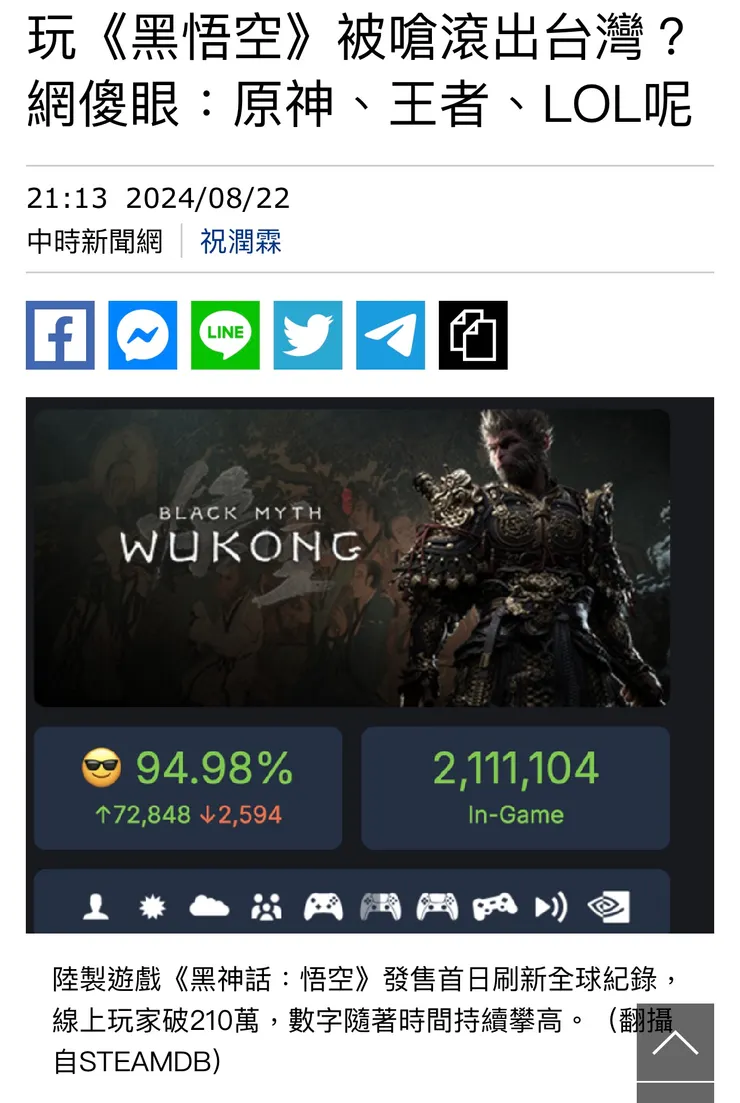Open author 祝潤霖's page
Viewport: 740px width, 1103px height.
(x=241, y=241)
